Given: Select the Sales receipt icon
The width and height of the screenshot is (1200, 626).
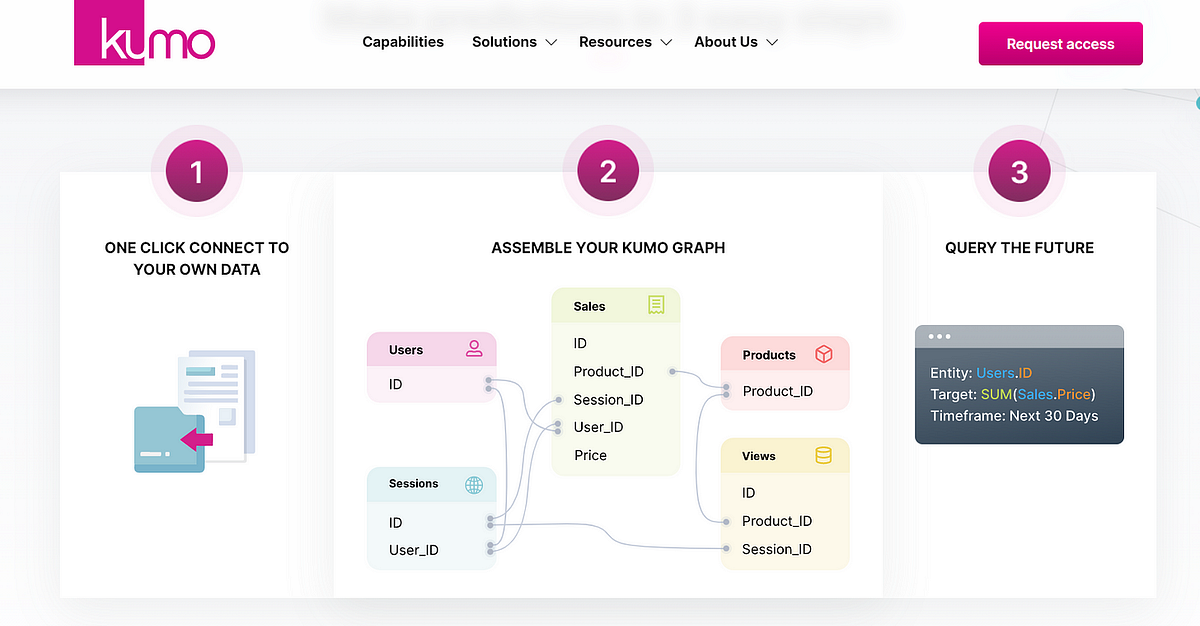Looking at the screenshot, I should click(x=657, y=305).
